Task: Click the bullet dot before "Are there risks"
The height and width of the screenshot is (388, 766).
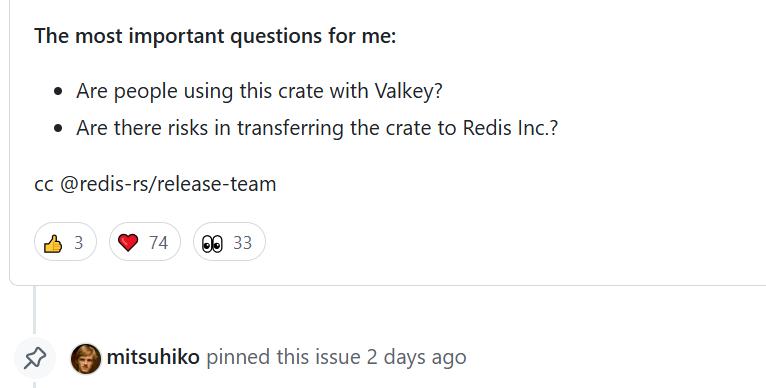Action: (x=59, y=129)
